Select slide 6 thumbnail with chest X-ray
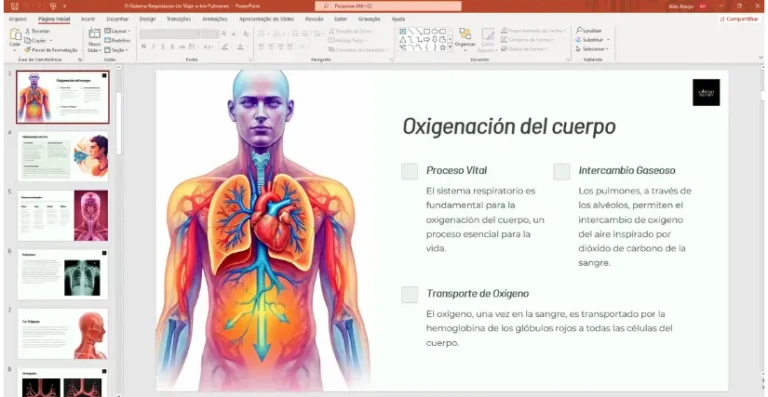This screenshot has height=397, width=768. tap(63, 275)
